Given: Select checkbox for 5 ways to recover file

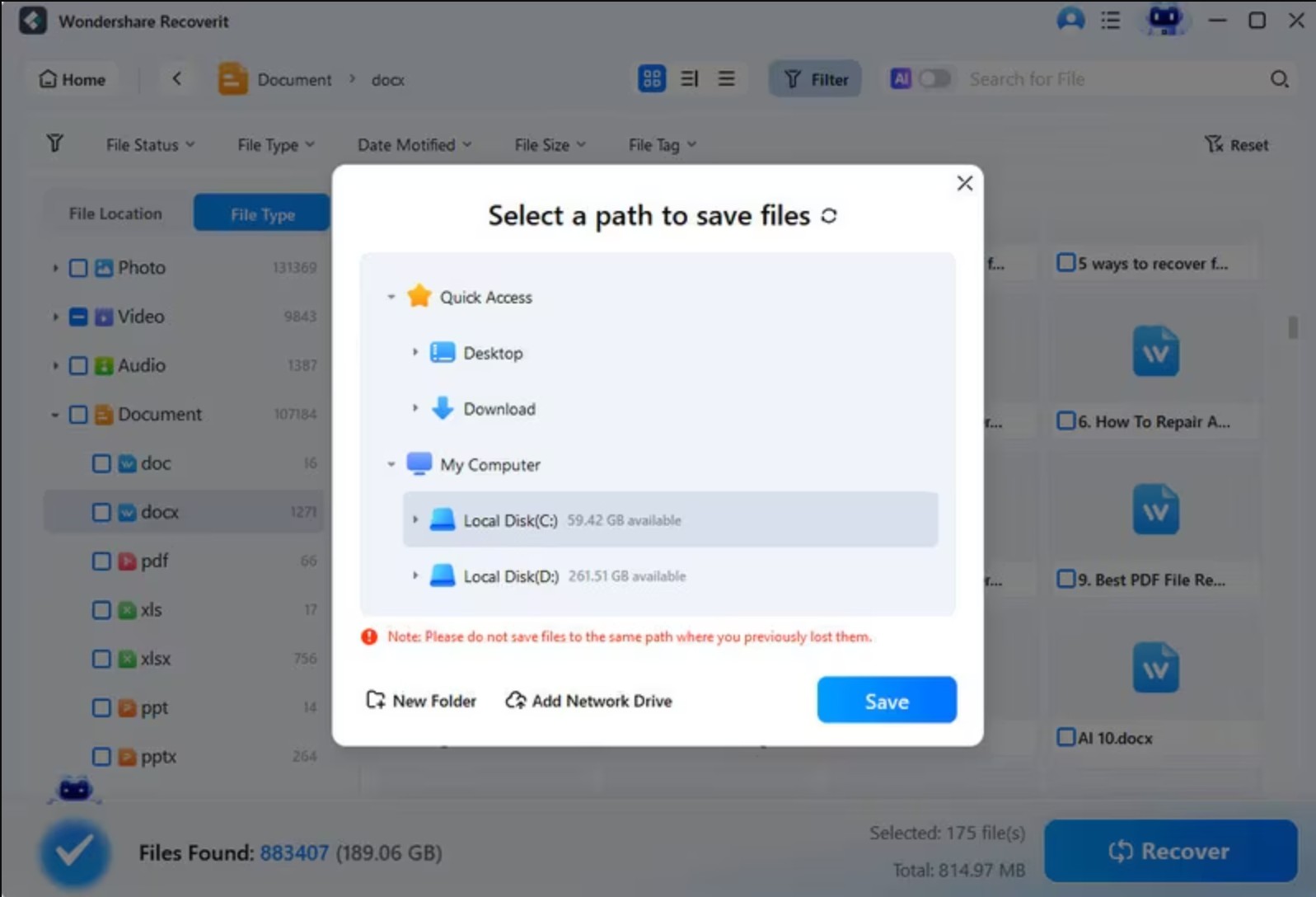Looking at the screenshot, I should coord(1065,262).
